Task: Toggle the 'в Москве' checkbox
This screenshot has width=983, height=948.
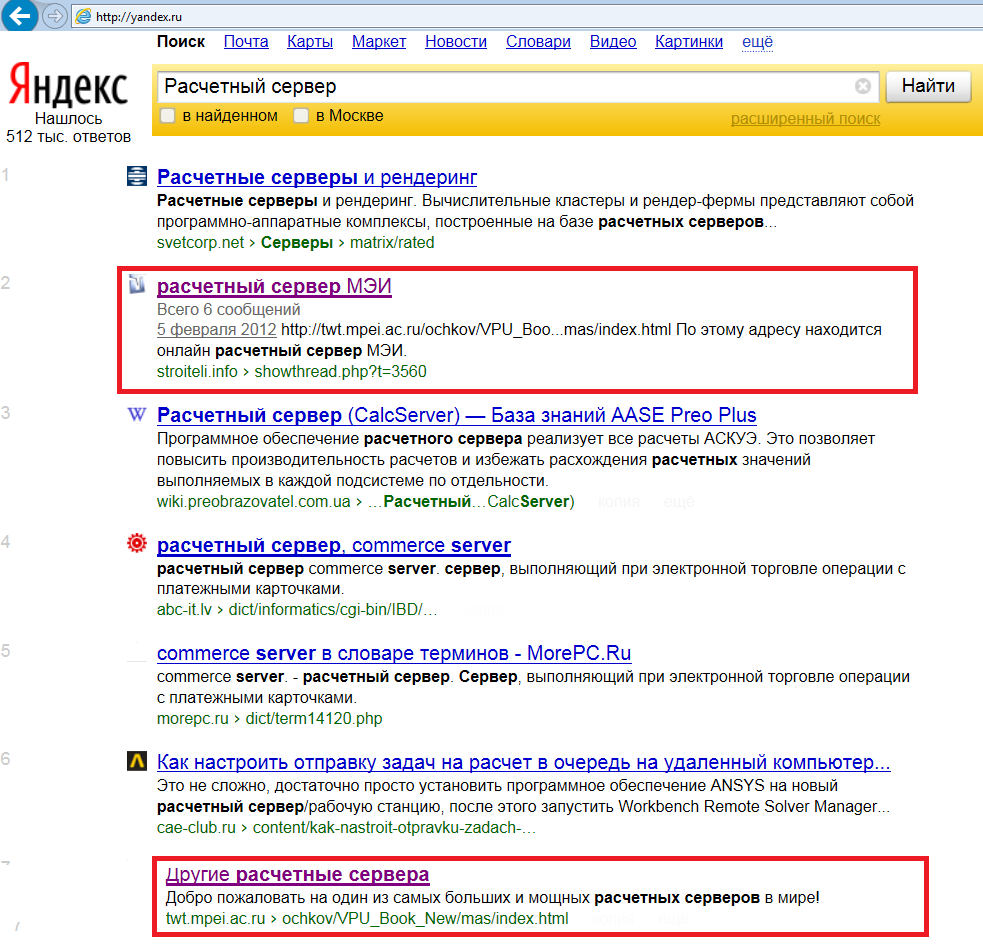Action: point(301,115)
